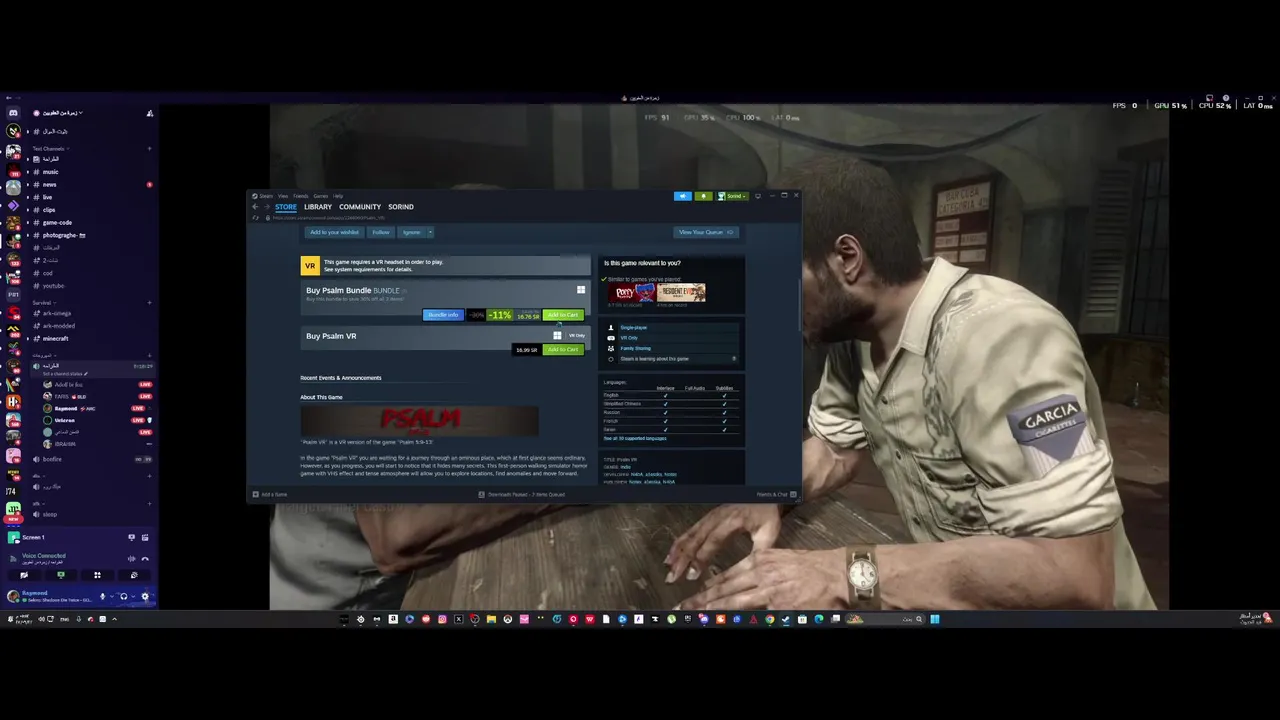
Task: Open Steam notifications bell button
Action: pyautogui.click(x=703, y=196)
